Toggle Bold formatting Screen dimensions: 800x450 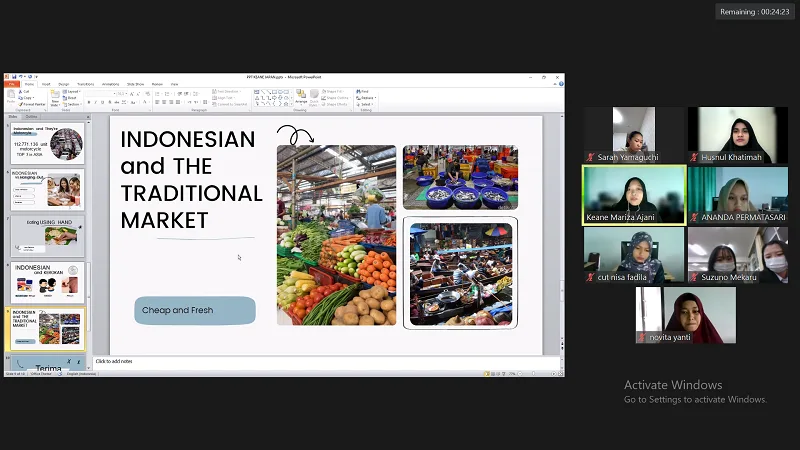click(x=89, y=103)
